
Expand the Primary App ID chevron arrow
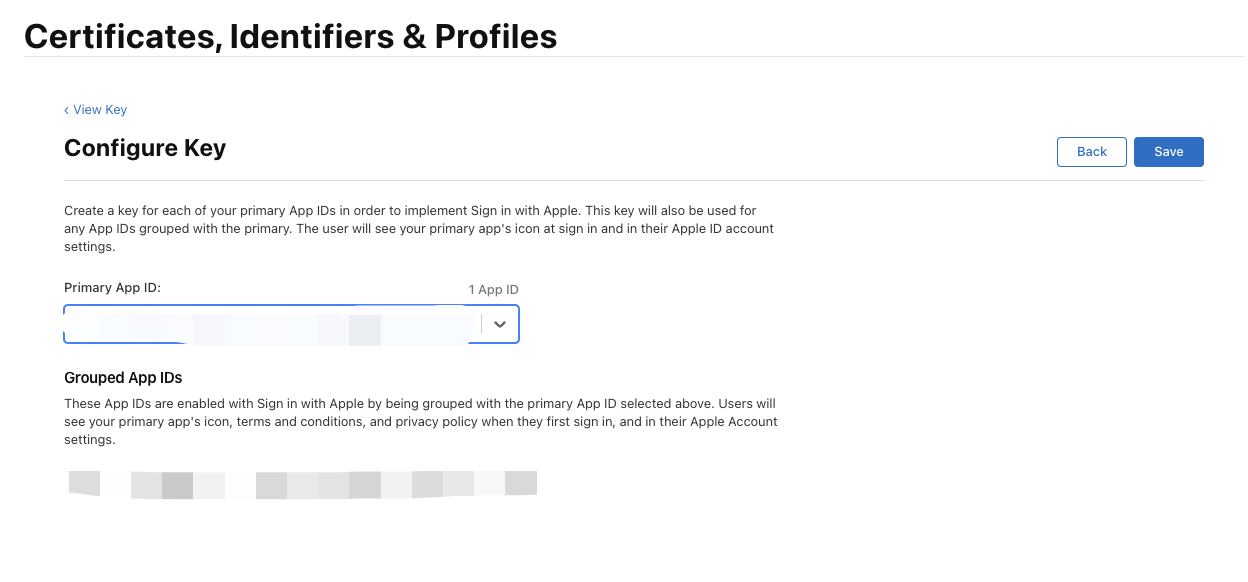501,324
